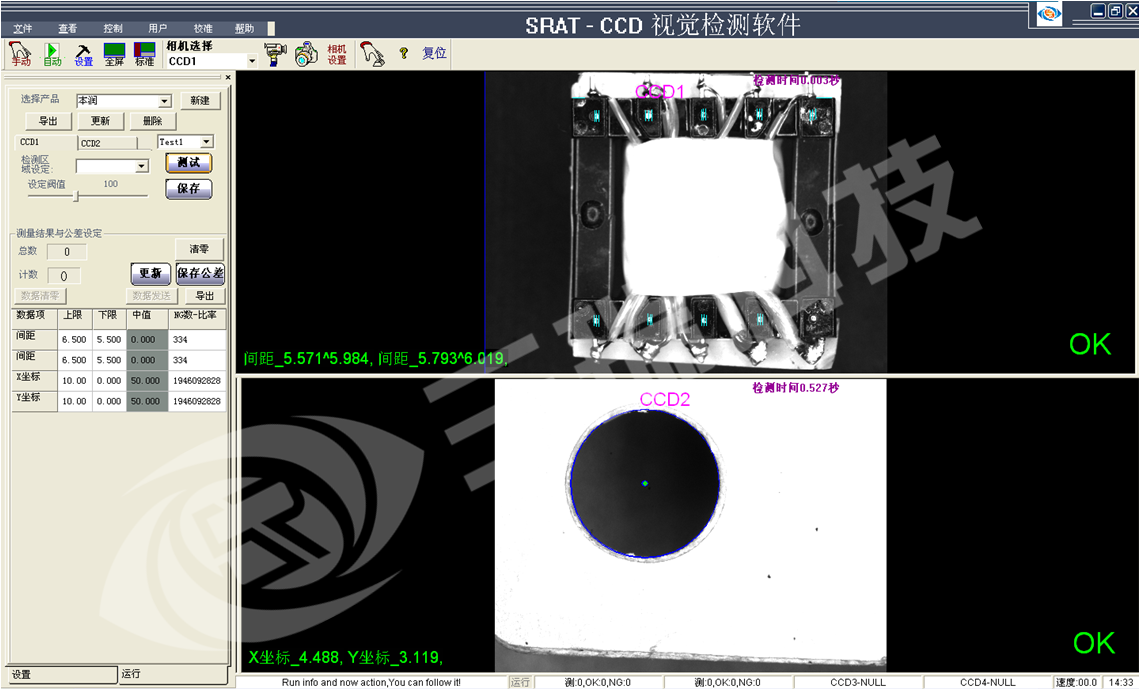The width and height of the screenshot is (1140, 690).
Task: Open settings with the 设置 hammer icon
Action: 84,54
